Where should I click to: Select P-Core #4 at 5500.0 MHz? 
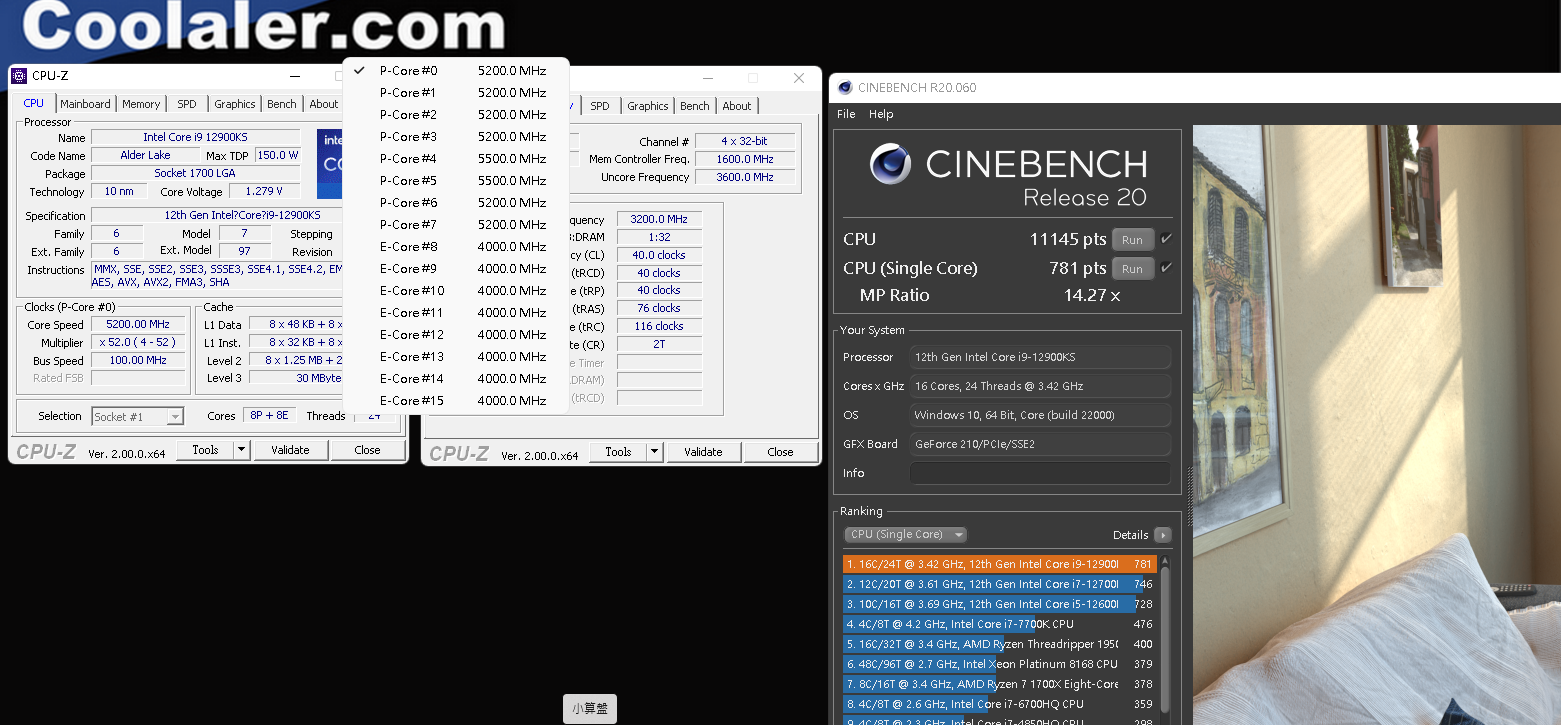click(456, 159)
